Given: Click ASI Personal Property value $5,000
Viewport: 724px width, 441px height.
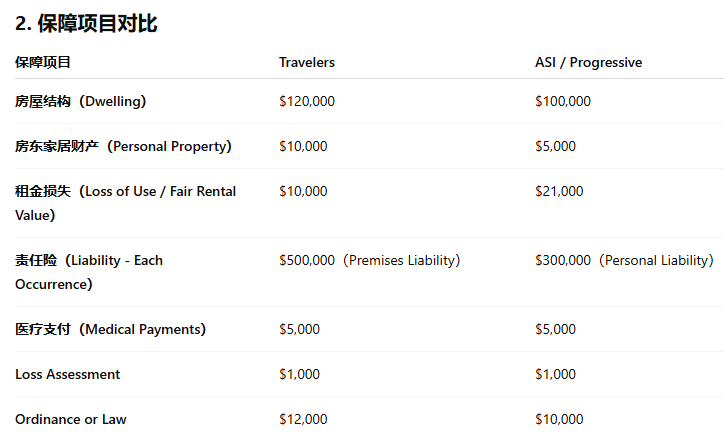Looking at the screenshot, I should click(x=555, y=146).
